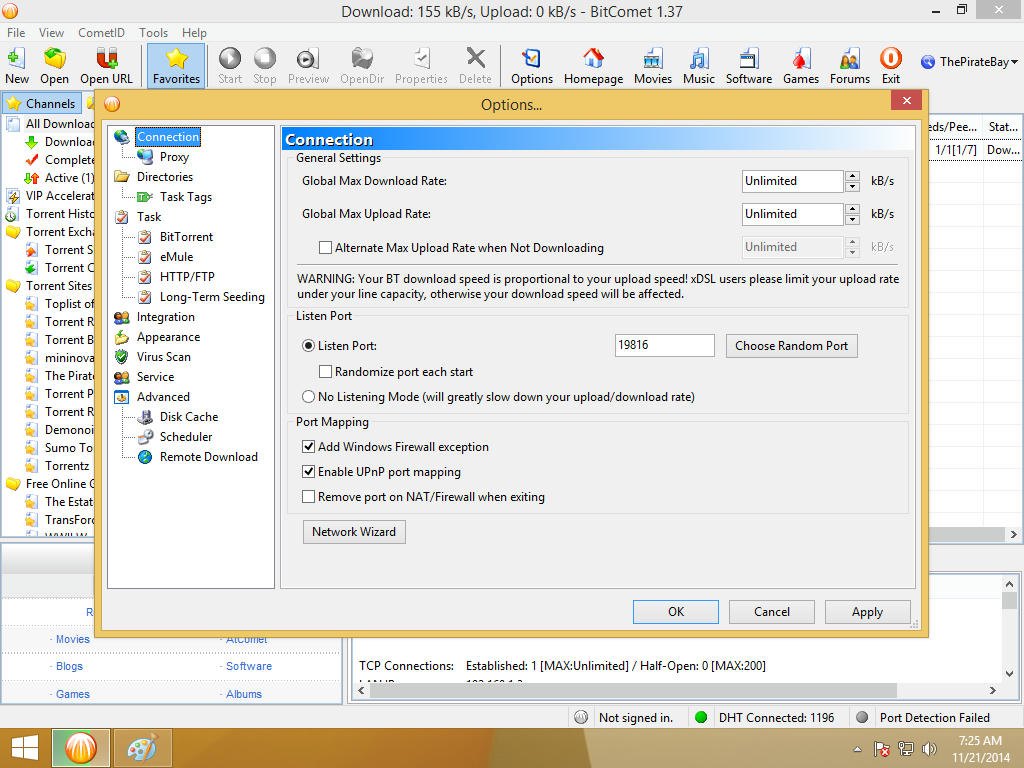Select Advanced options category
The width and height of the screenshot is (1024, 768).
point(163,397)
